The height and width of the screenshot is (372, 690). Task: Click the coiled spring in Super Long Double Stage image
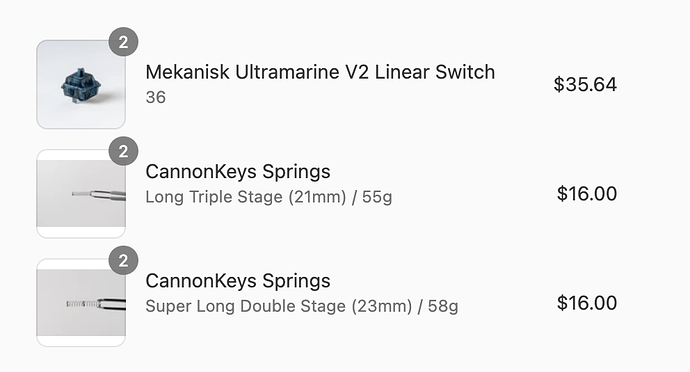click(x=82, y=303)
